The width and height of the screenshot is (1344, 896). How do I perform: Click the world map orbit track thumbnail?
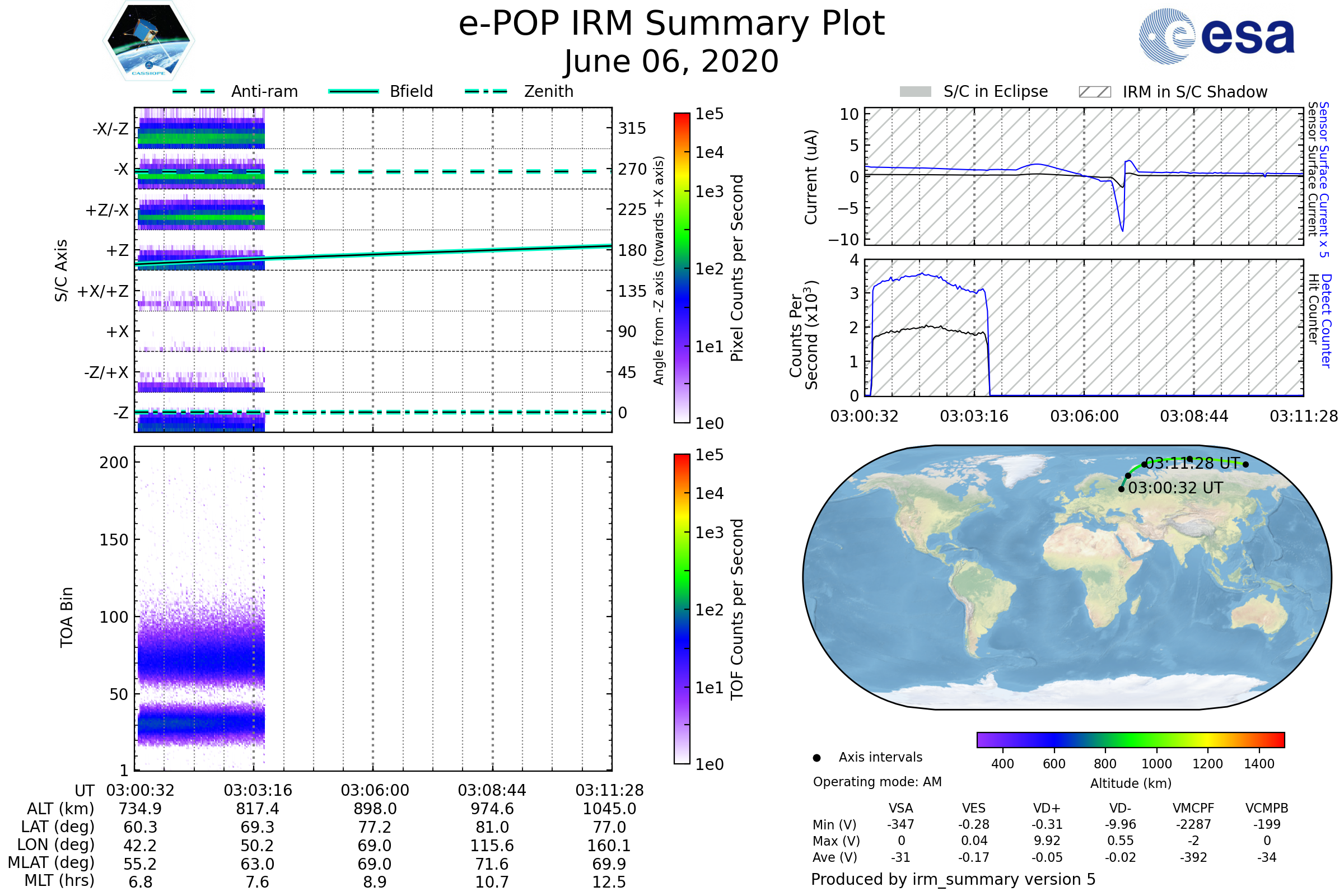(x=1066, y=577)
